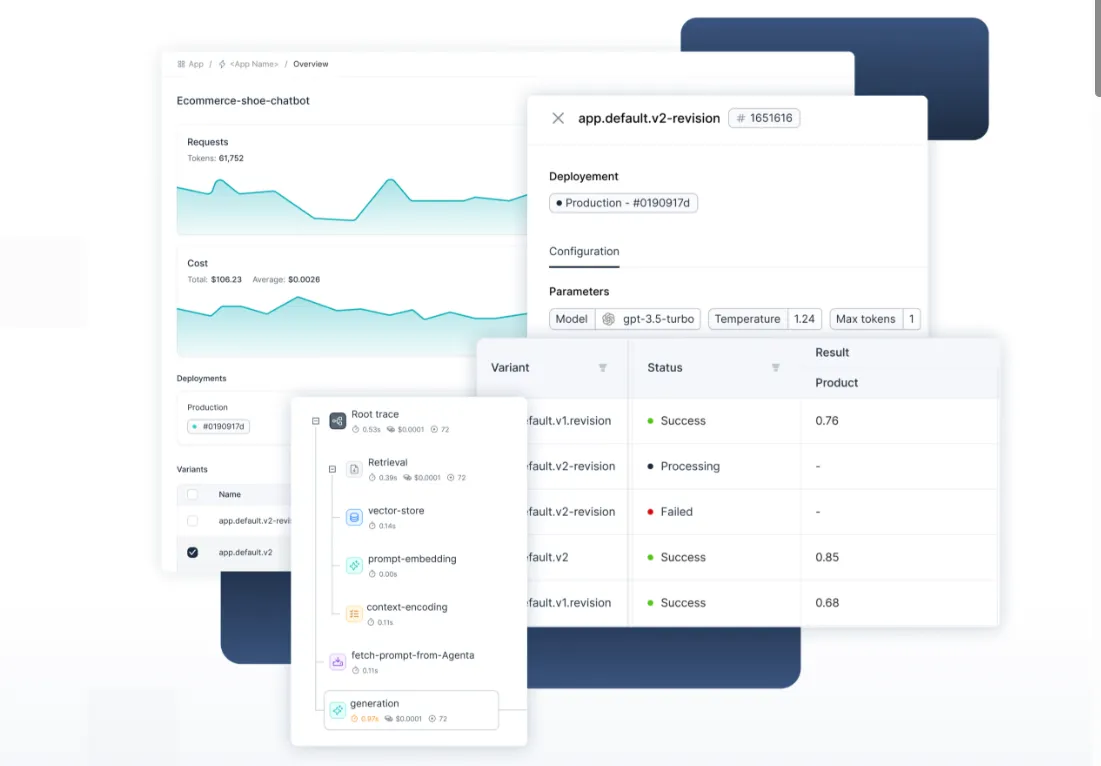This screenshot has height=766, width=1101.
Task: Switch to the Configuration tab
Action: 584,251
